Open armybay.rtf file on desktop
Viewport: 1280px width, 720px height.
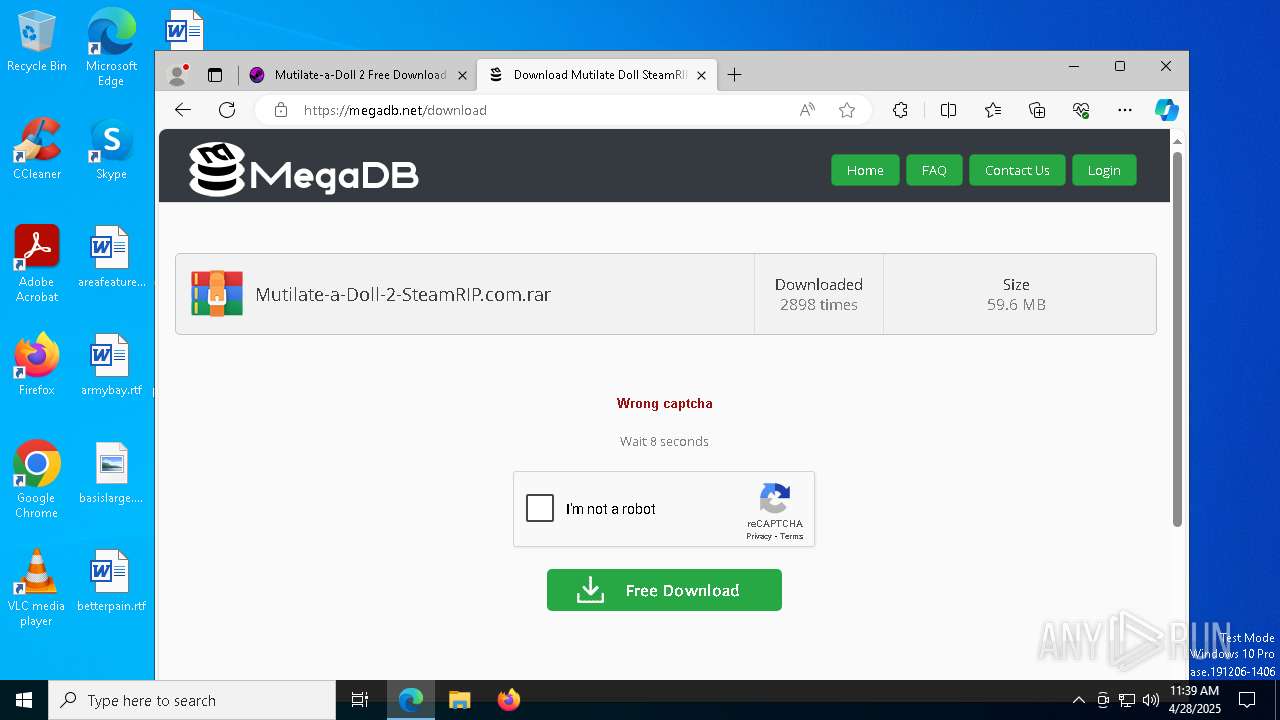point(111,365)
